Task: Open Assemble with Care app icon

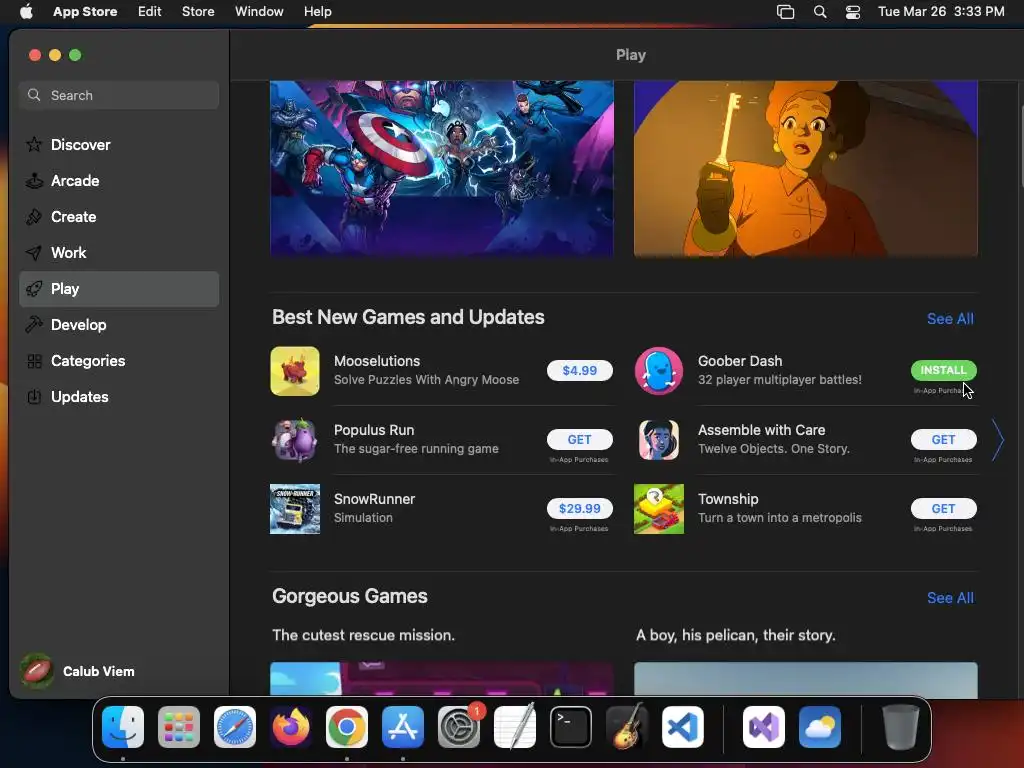Action: click(659, 440)
